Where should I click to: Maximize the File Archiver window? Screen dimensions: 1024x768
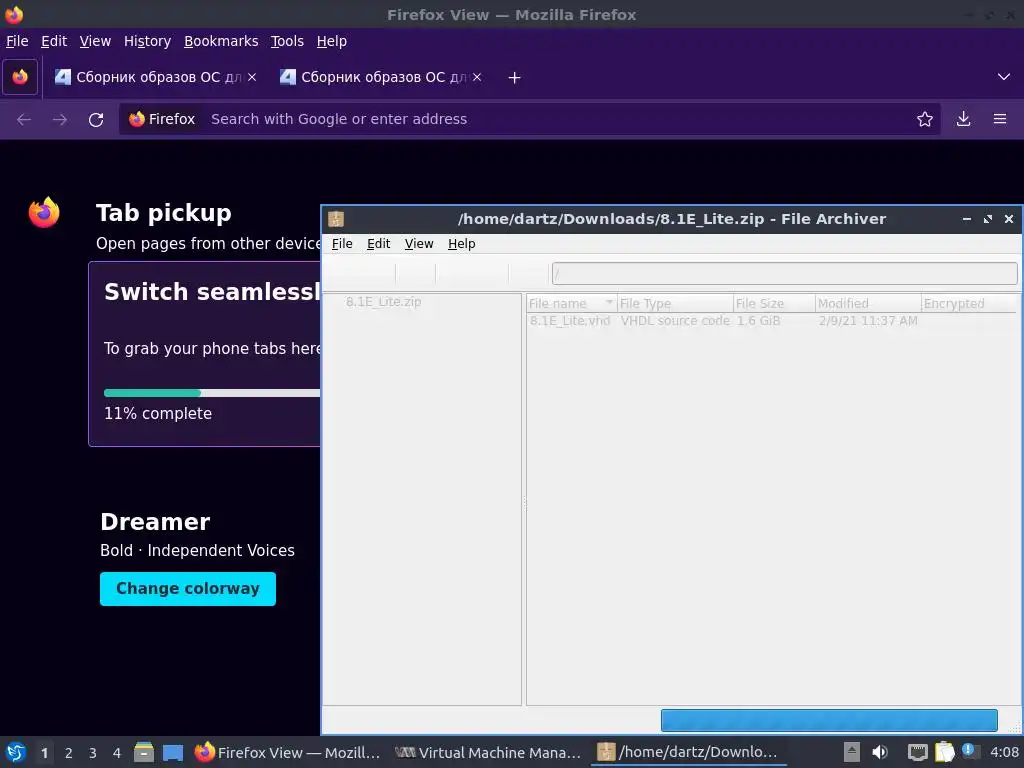tap(988, 219)
